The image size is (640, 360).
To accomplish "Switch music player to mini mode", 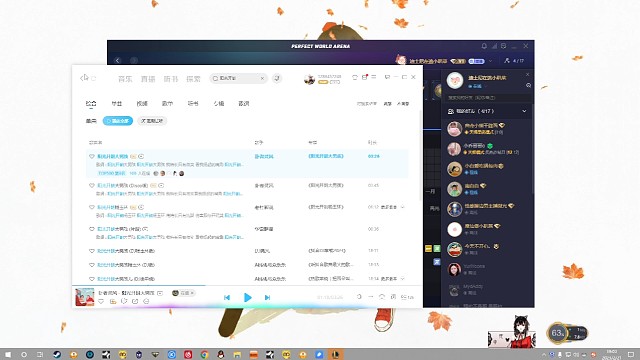I will (x=387, y=77).
